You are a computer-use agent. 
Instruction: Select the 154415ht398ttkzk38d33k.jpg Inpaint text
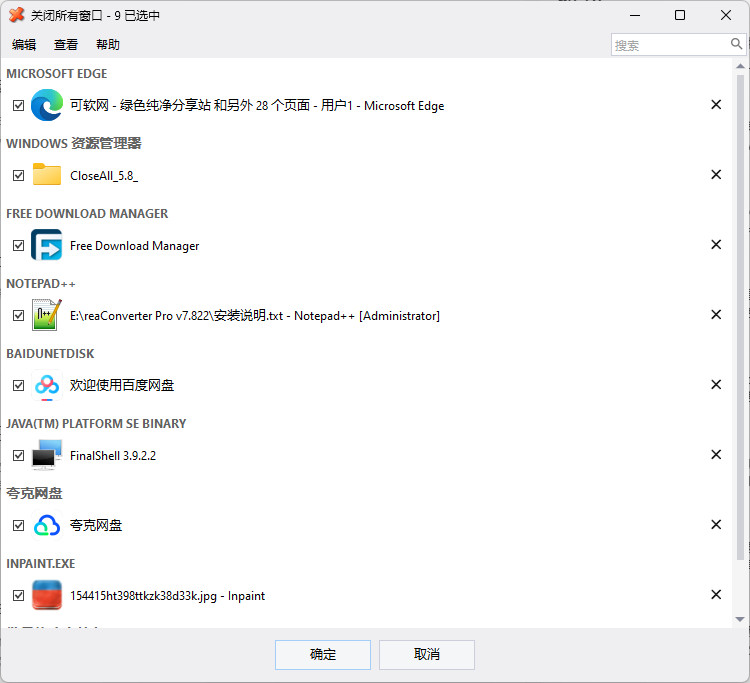tap(167, 595)
